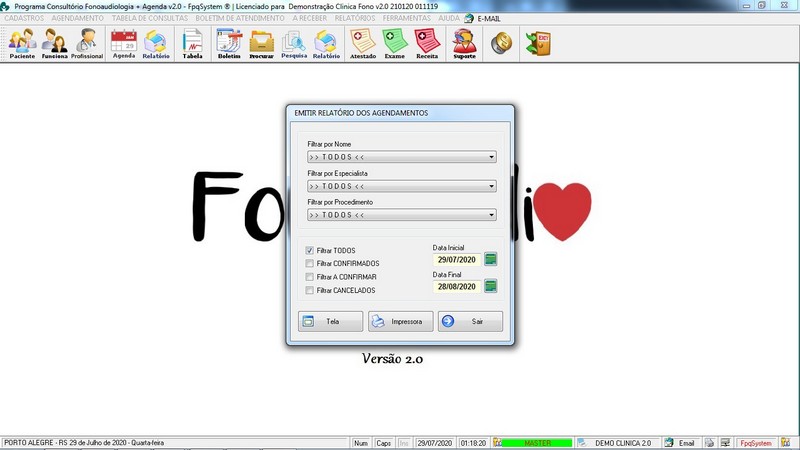Open the Receita toolbar icon
This screenshot has height=450, width=800.
(427, 44)
